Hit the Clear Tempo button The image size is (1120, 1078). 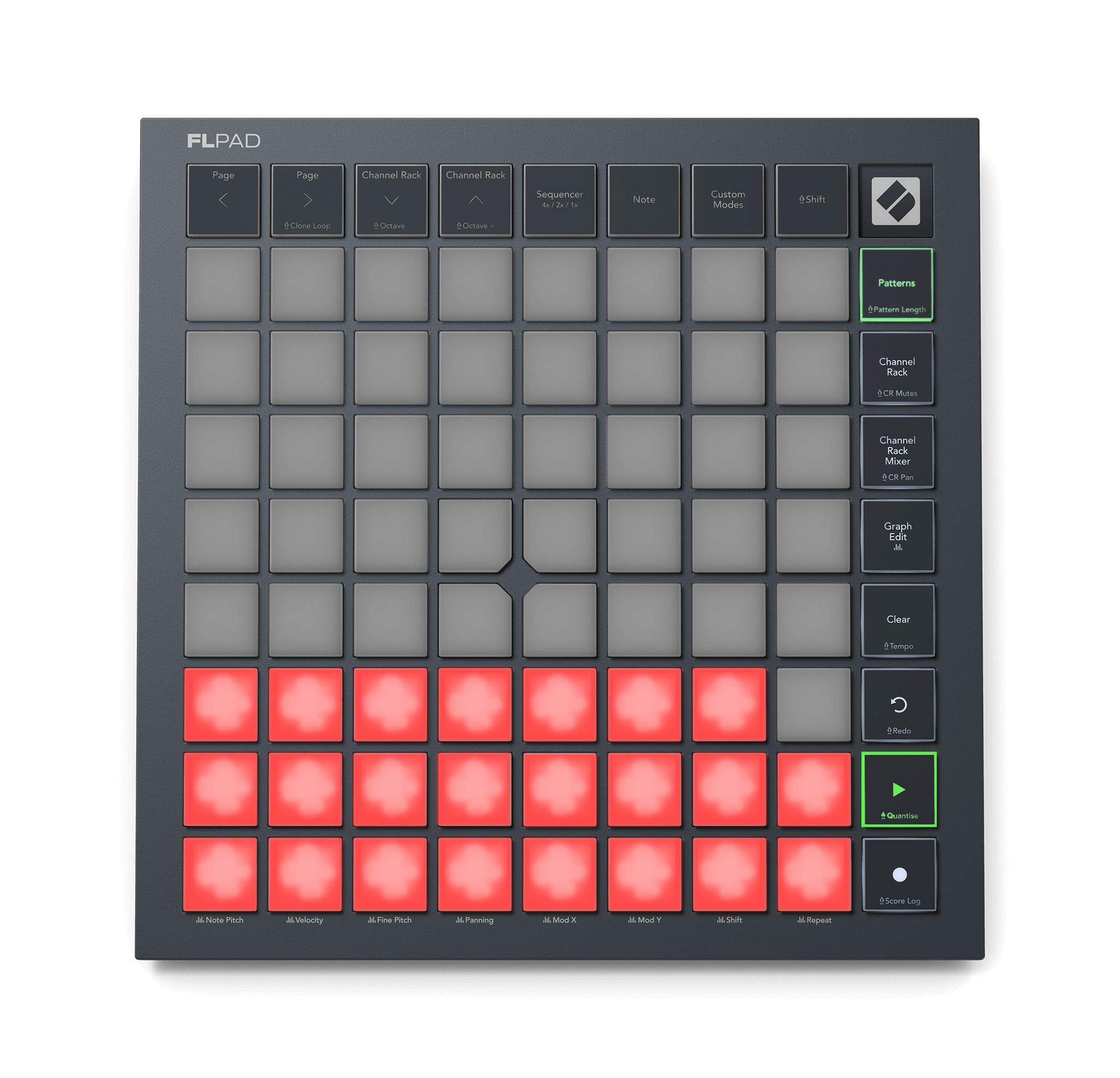click(898, 620)
